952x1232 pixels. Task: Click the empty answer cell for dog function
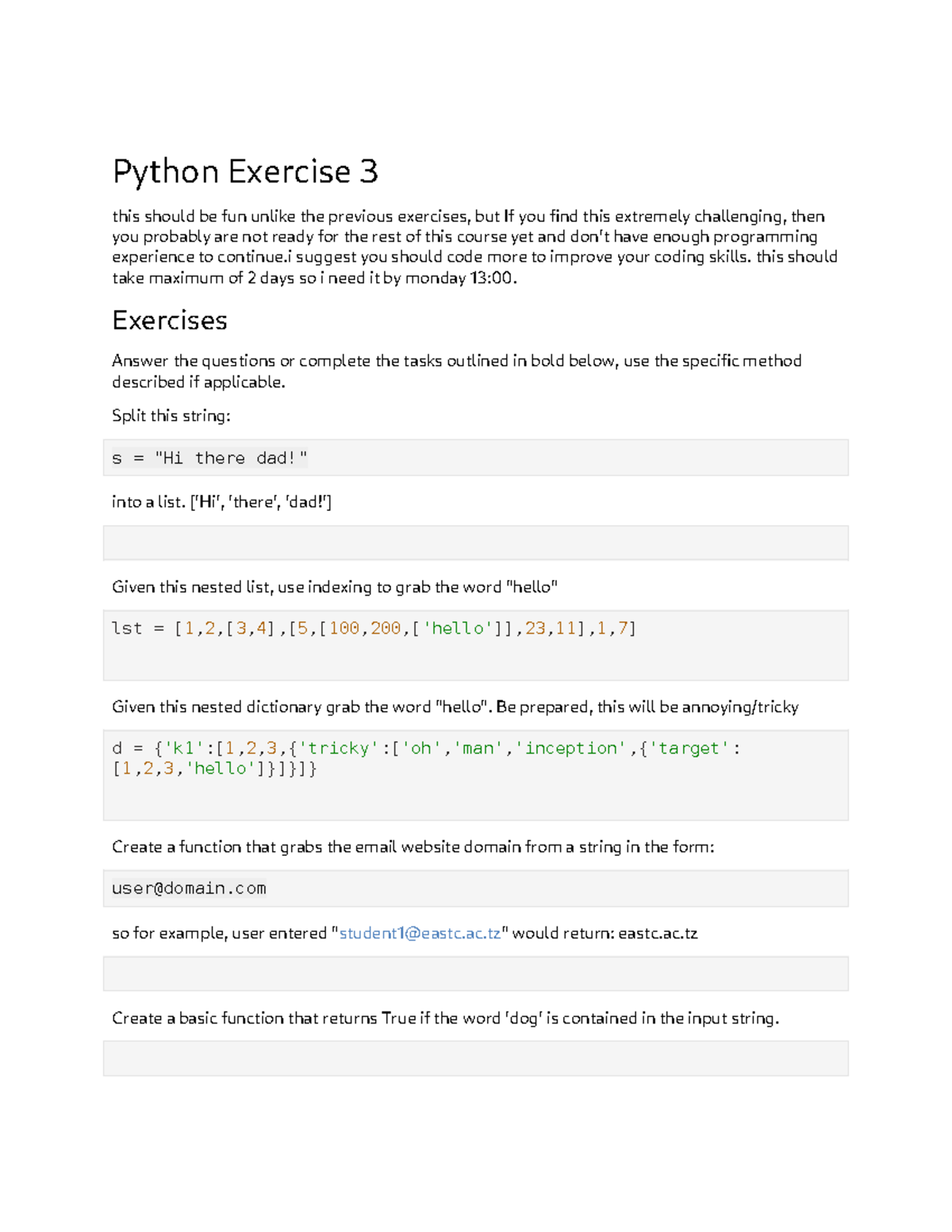point(476,1058)
